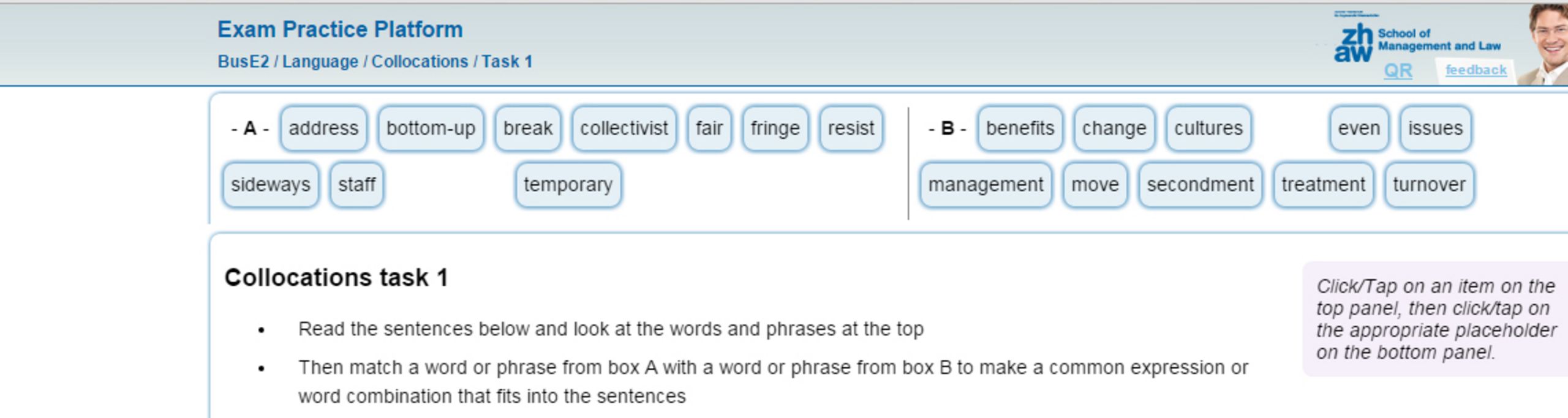Click the Exam Practice Platform title
Image resolution: width=1568 pixels, height=418 pixels.
tap(340, 29)
